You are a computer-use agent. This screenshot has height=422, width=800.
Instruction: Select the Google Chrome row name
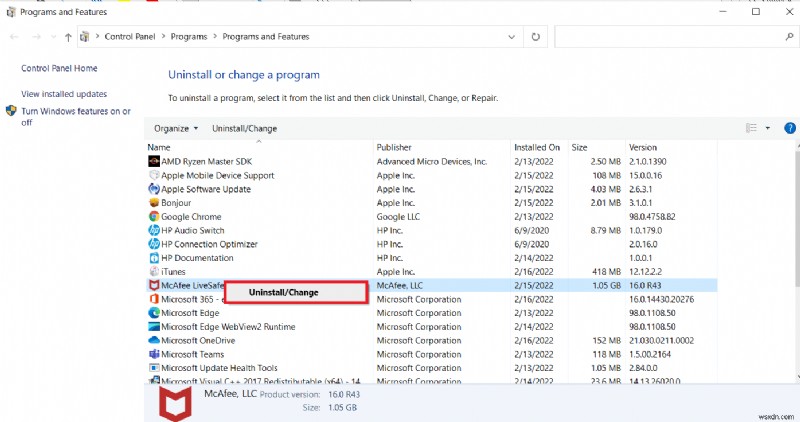pyautogui.click(x=191, y=217)
